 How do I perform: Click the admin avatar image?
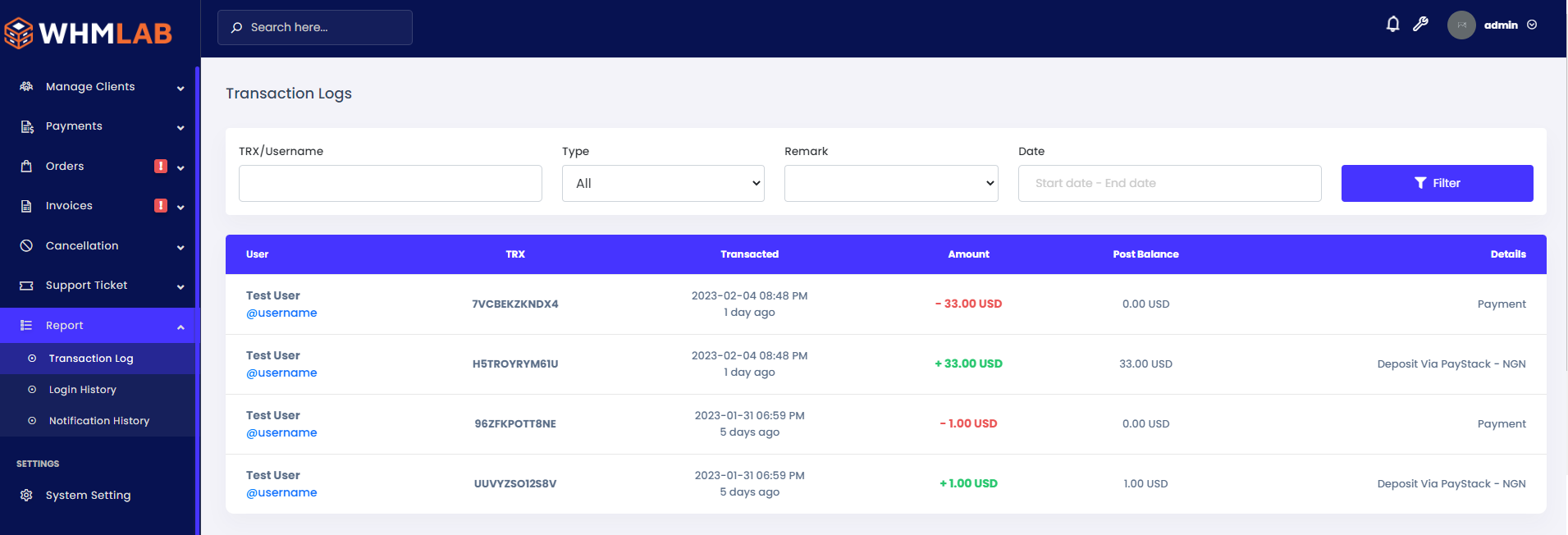coord(1461,25)
